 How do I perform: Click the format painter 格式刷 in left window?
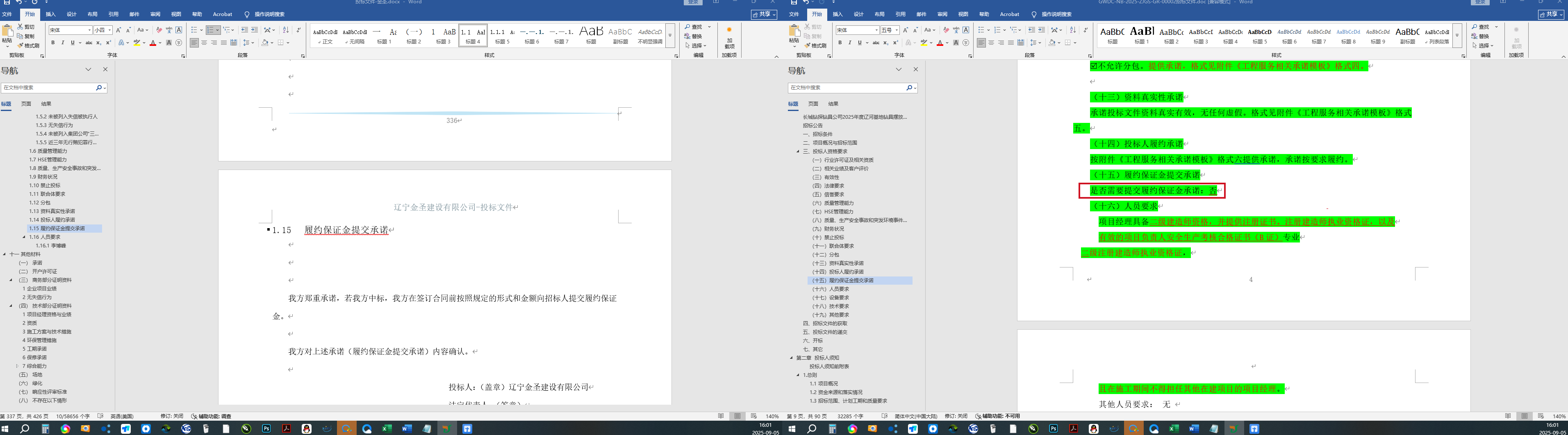point(28,45)
